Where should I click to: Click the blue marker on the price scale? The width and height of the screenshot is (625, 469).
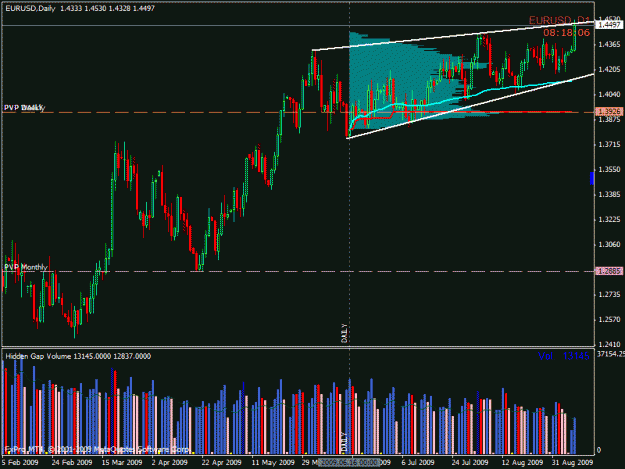592,178
